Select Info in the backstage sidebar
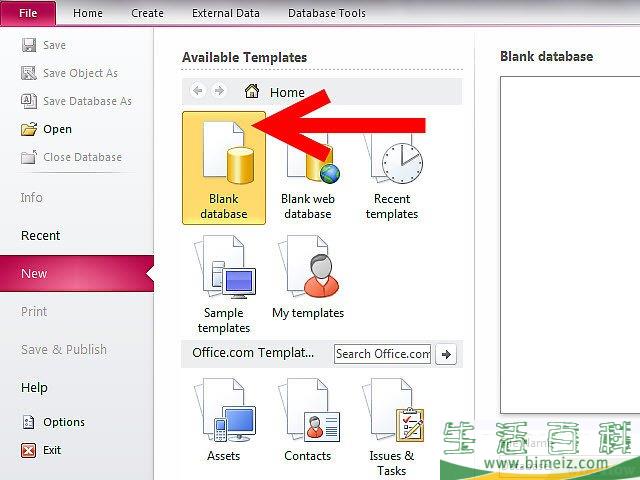 pos(31,198)
